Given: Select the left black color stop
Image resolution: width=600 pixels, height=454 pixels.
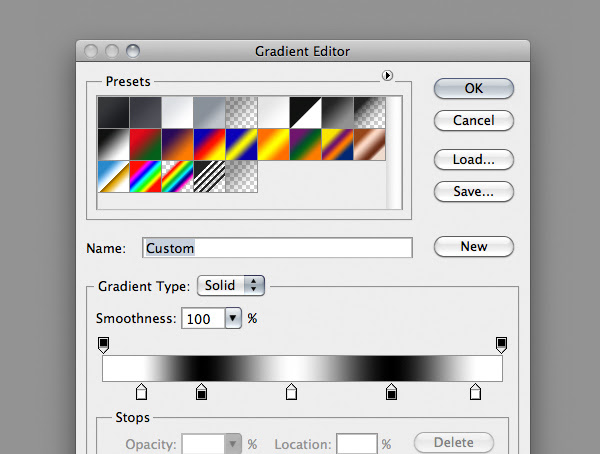Looking at the screenshot, I should click(201, 392).
